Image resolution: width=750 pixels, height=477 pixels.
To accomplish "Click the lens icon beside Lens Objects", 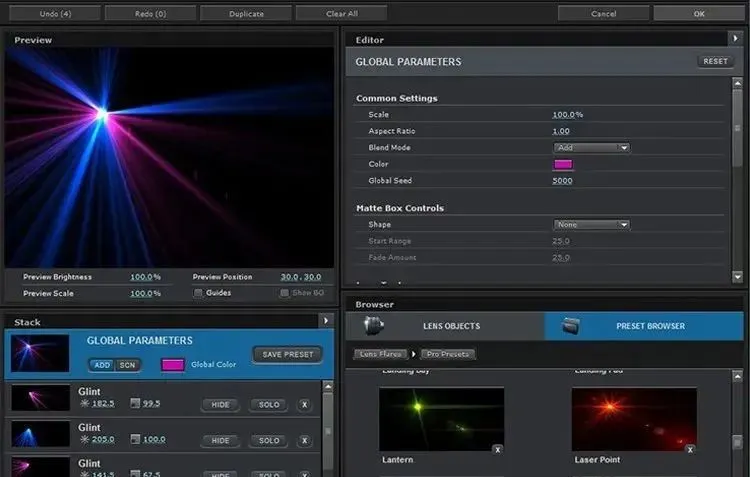I will 374,326.
